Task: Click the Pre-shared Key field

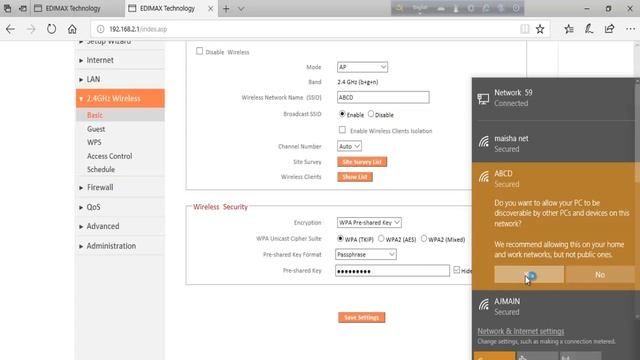Action: 392,271
